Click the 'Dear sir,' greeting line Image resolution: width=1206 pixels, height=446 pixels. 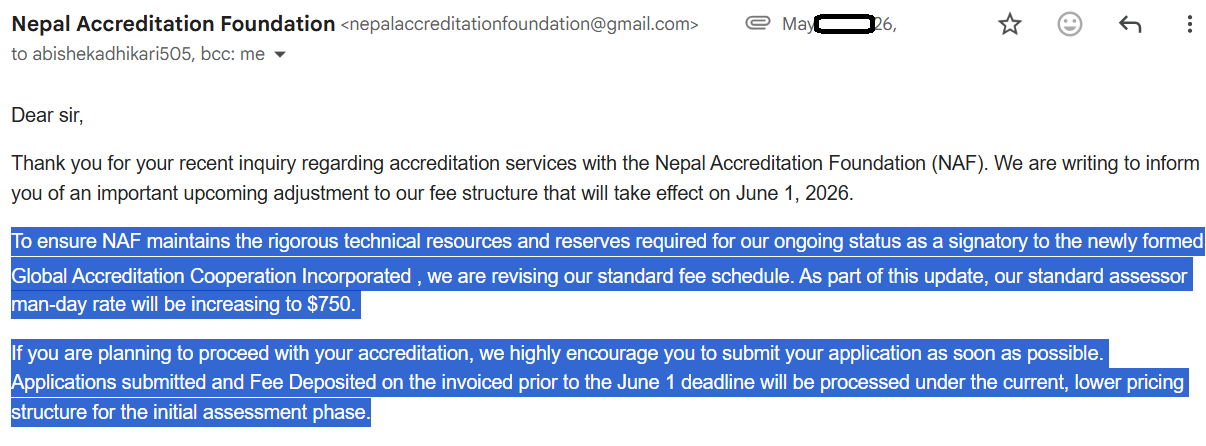coord(47,115)
